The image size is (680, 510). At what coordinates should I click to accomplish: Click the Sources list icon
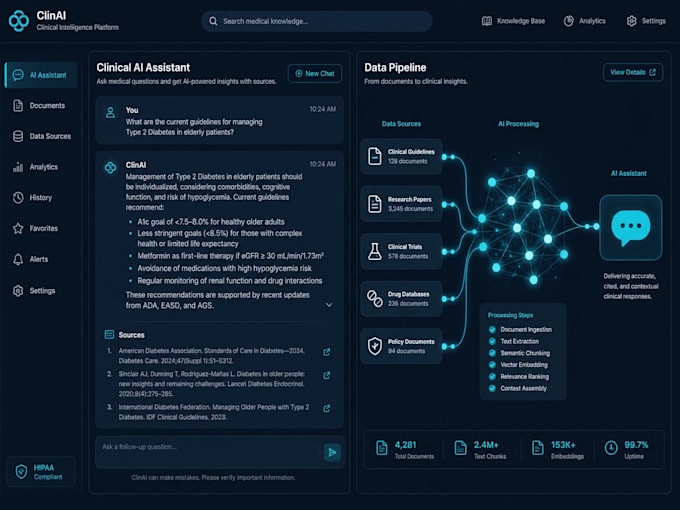point(109,334)
